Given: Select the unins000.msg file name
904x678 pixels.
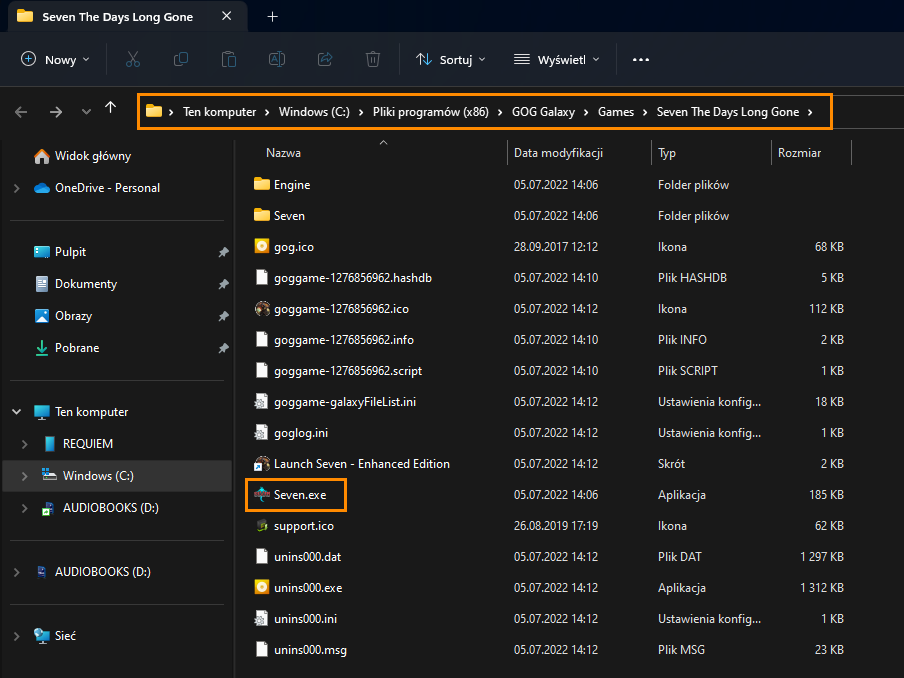Looking at the screenshot, I should 310,650.
